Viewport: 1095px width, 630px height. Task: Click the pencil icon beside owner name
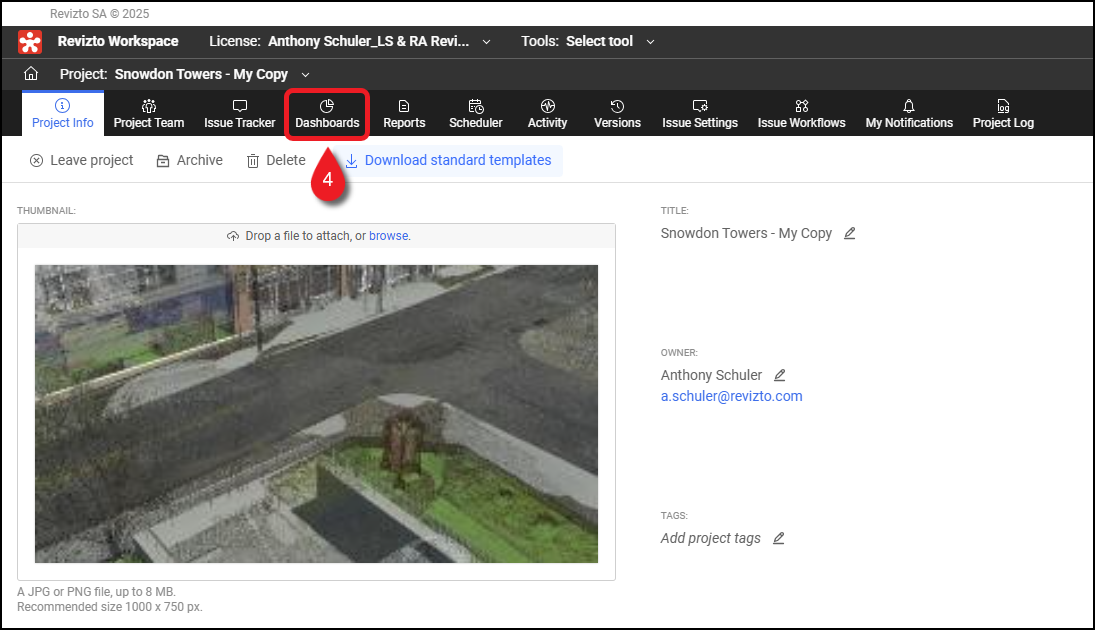(780, 375)
